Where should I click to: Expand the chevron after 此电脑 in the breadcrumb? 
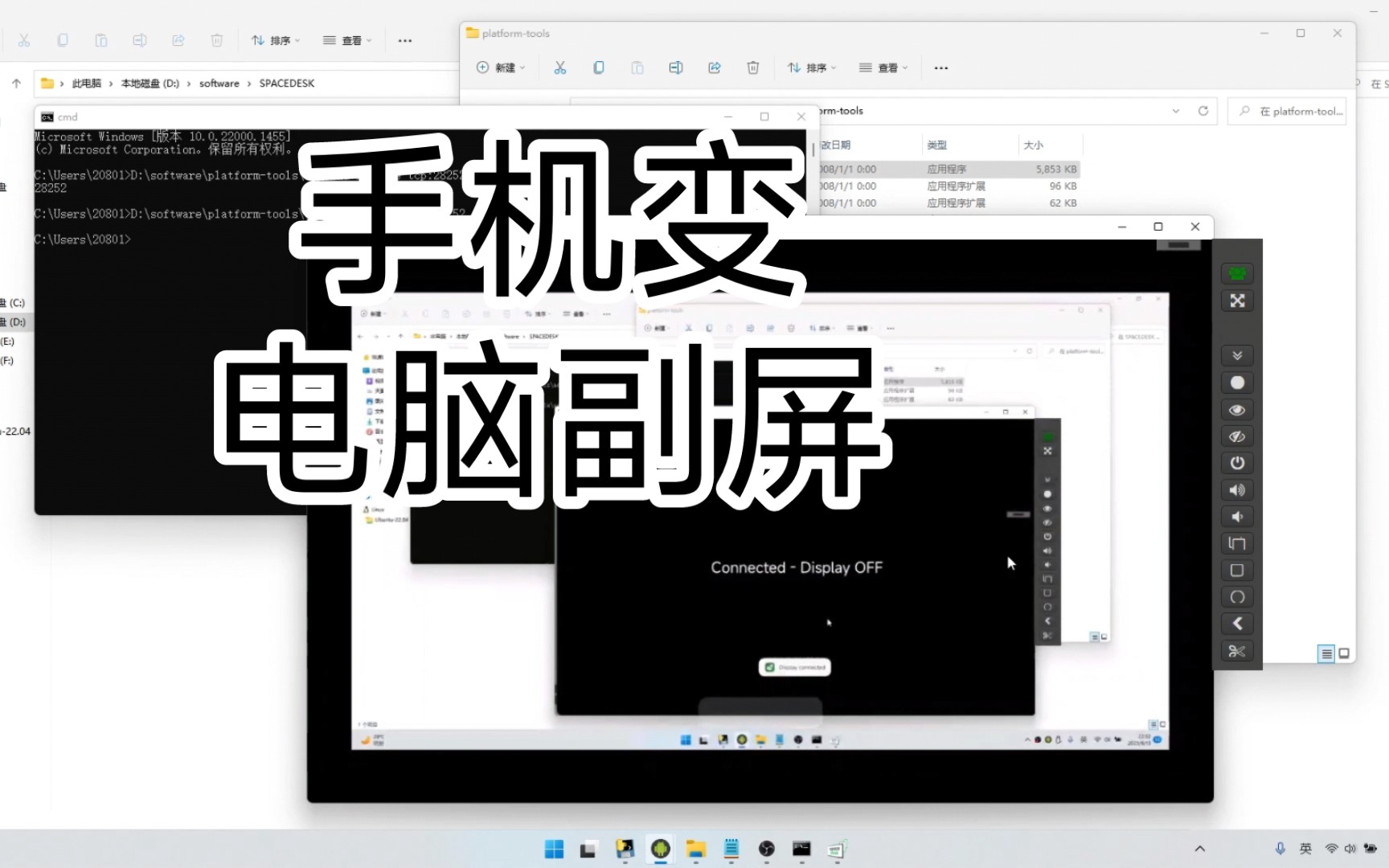[111, 83]
